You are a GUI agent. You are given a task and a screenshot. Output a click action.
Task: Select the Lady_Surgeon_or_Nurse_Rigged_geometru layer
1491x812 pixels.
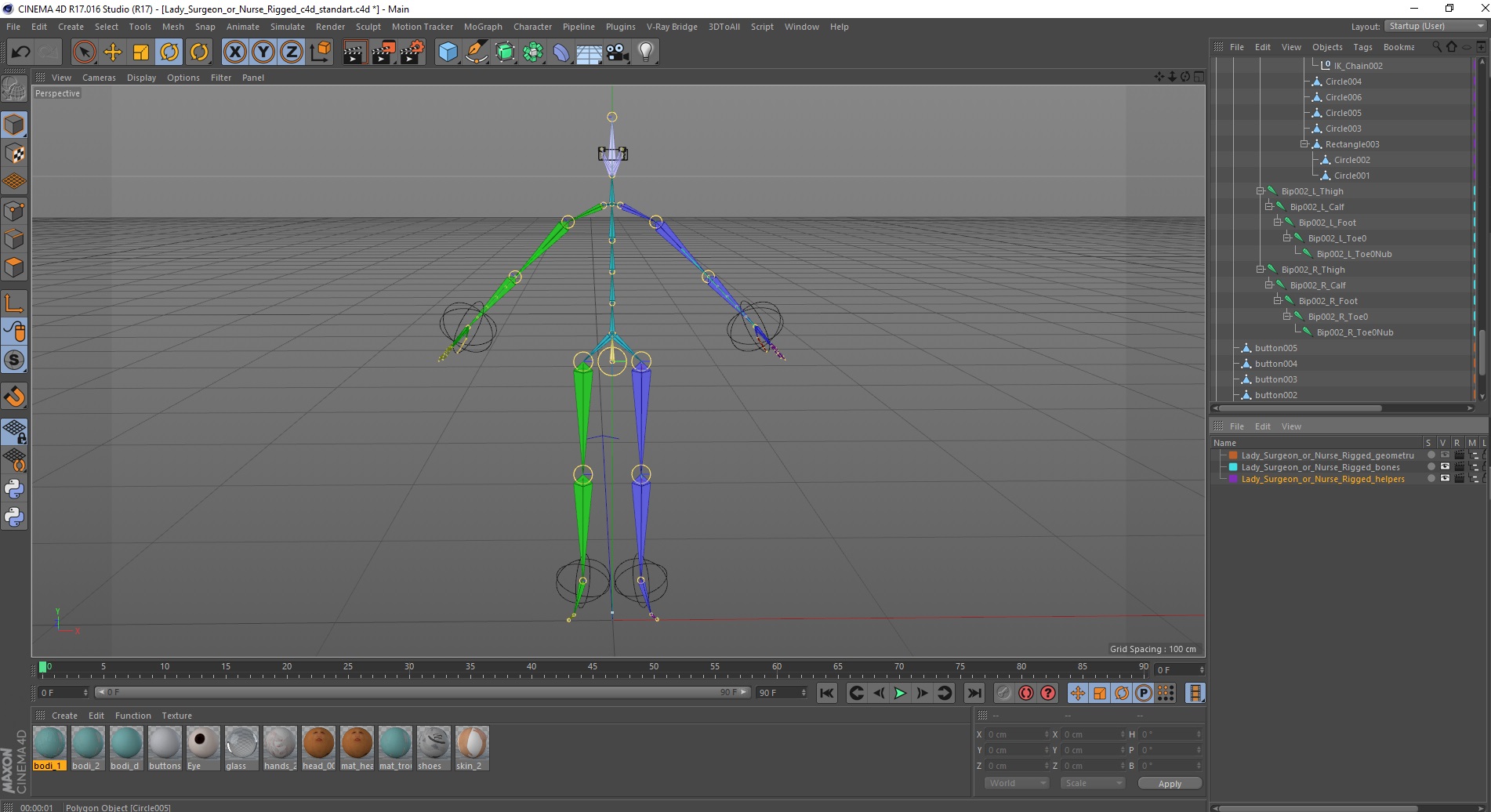tap(1327, 455)
